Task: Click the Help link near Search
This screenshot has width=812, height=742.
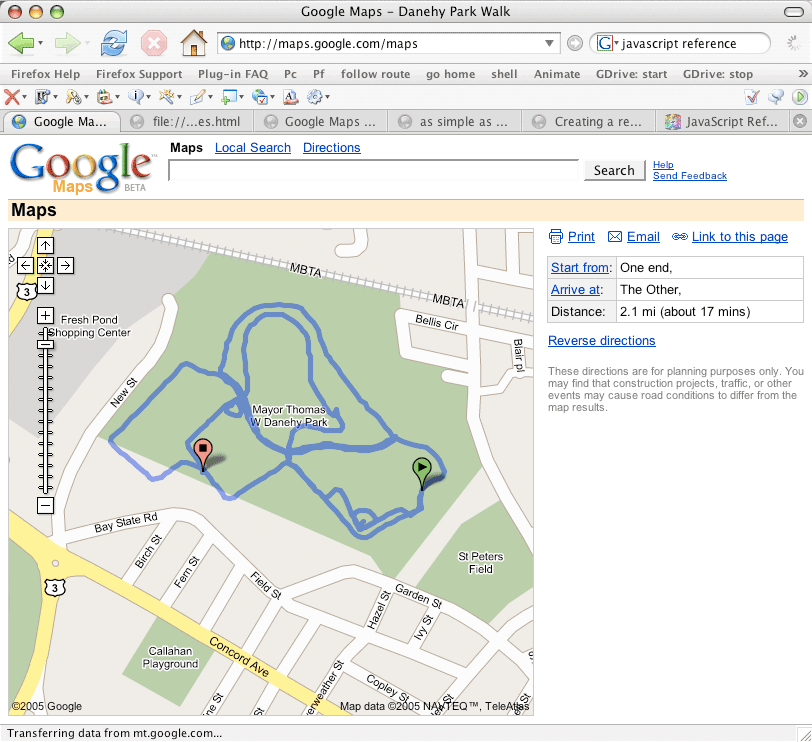Action: [663, 165]
